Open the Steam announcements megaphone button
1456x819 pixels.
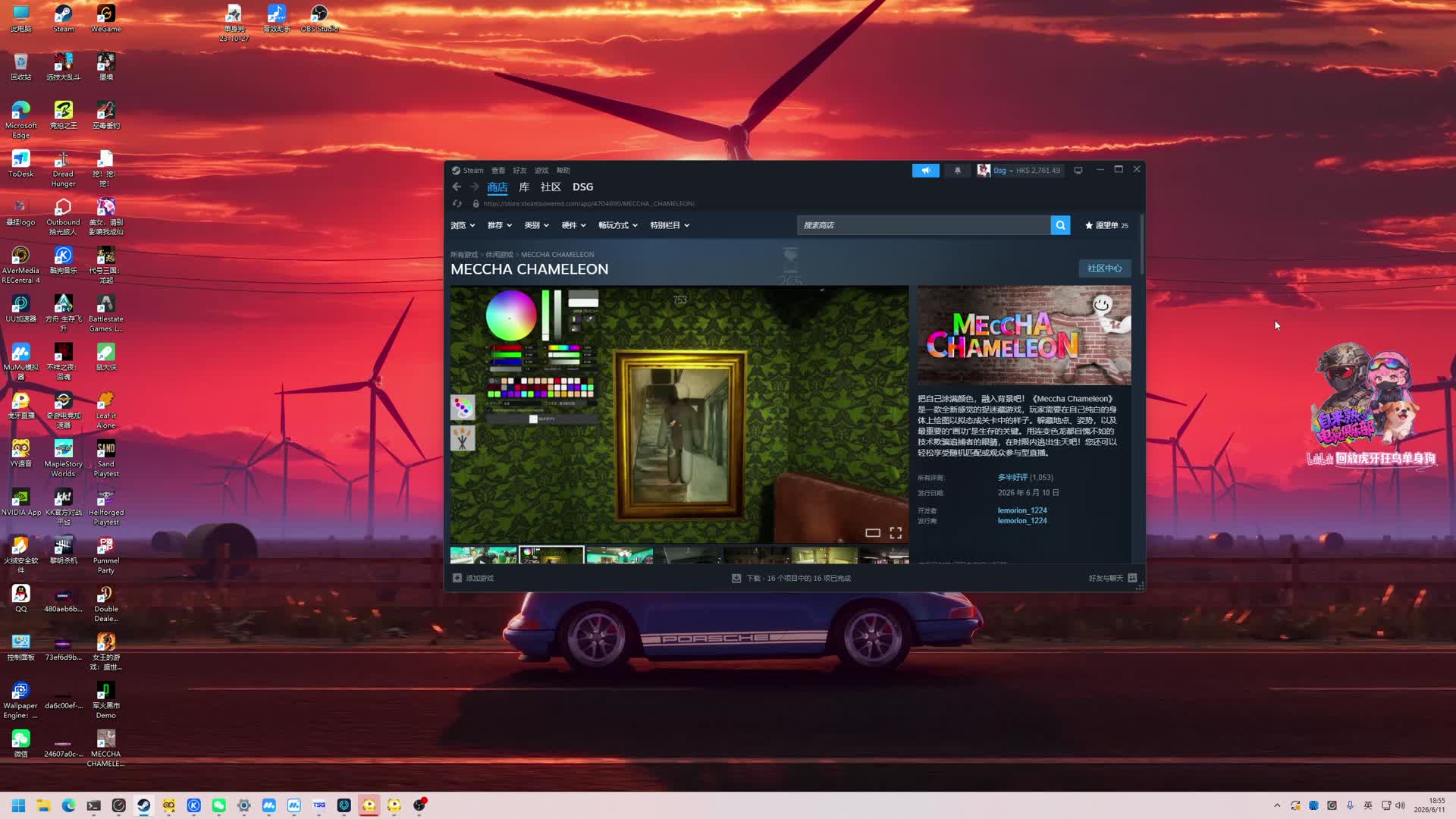click(x=925, y=171)
